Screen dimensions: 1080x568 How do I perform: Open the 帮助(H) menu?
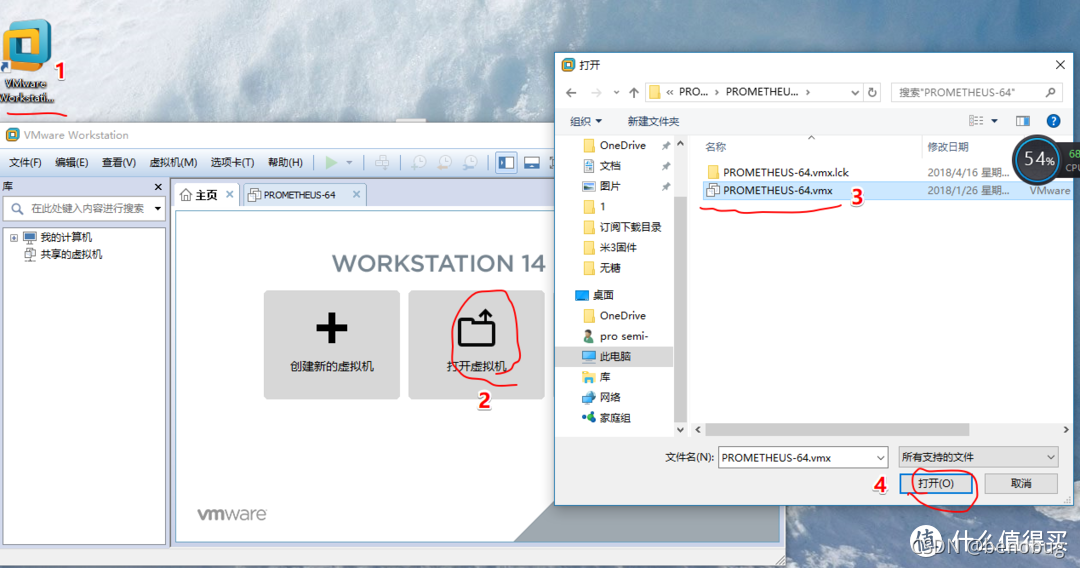click(x=285, y=162)
